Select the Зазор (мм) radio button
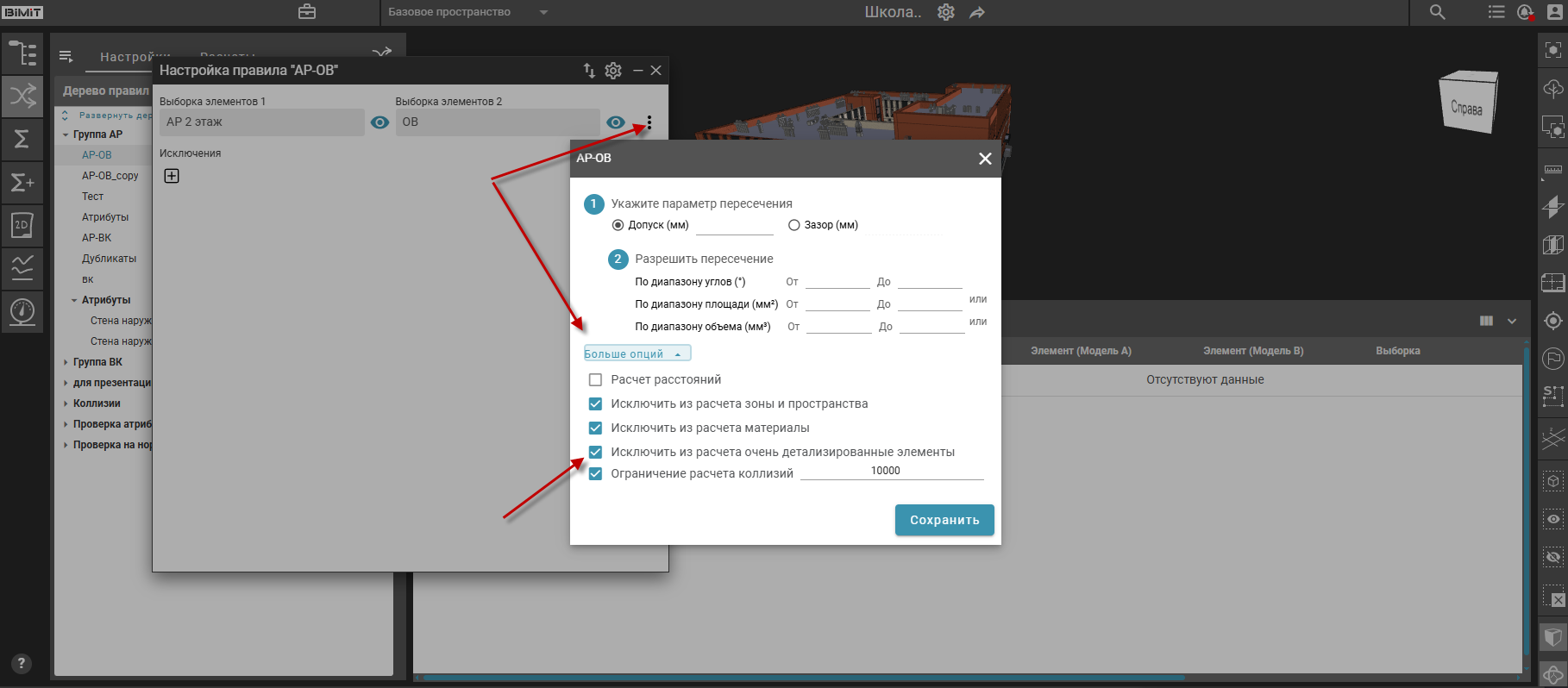The image size is (1568, 688). click(x=793, y=225)
